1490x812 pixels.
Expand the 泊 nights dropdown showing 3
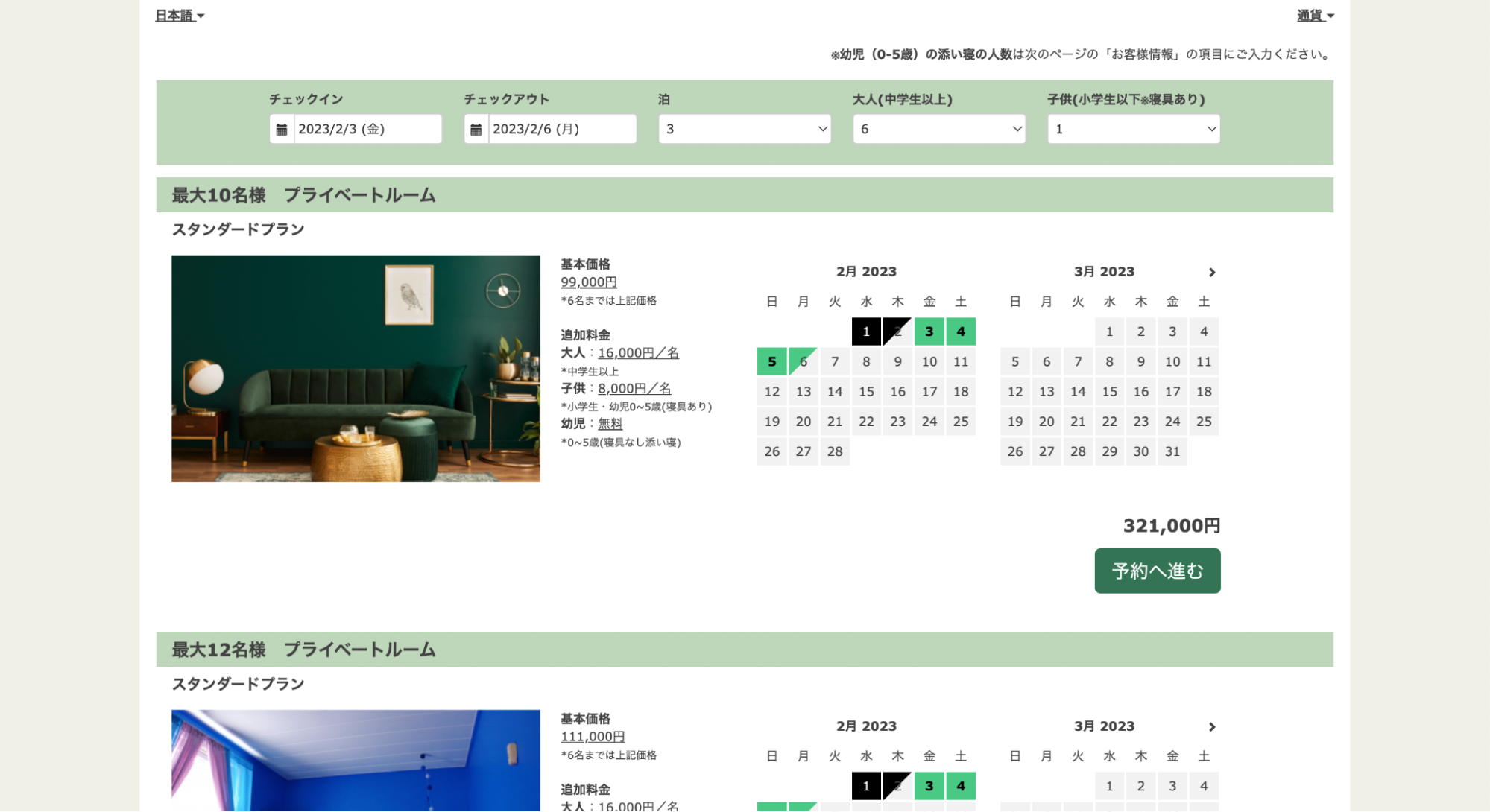click(x=745, y=130)
